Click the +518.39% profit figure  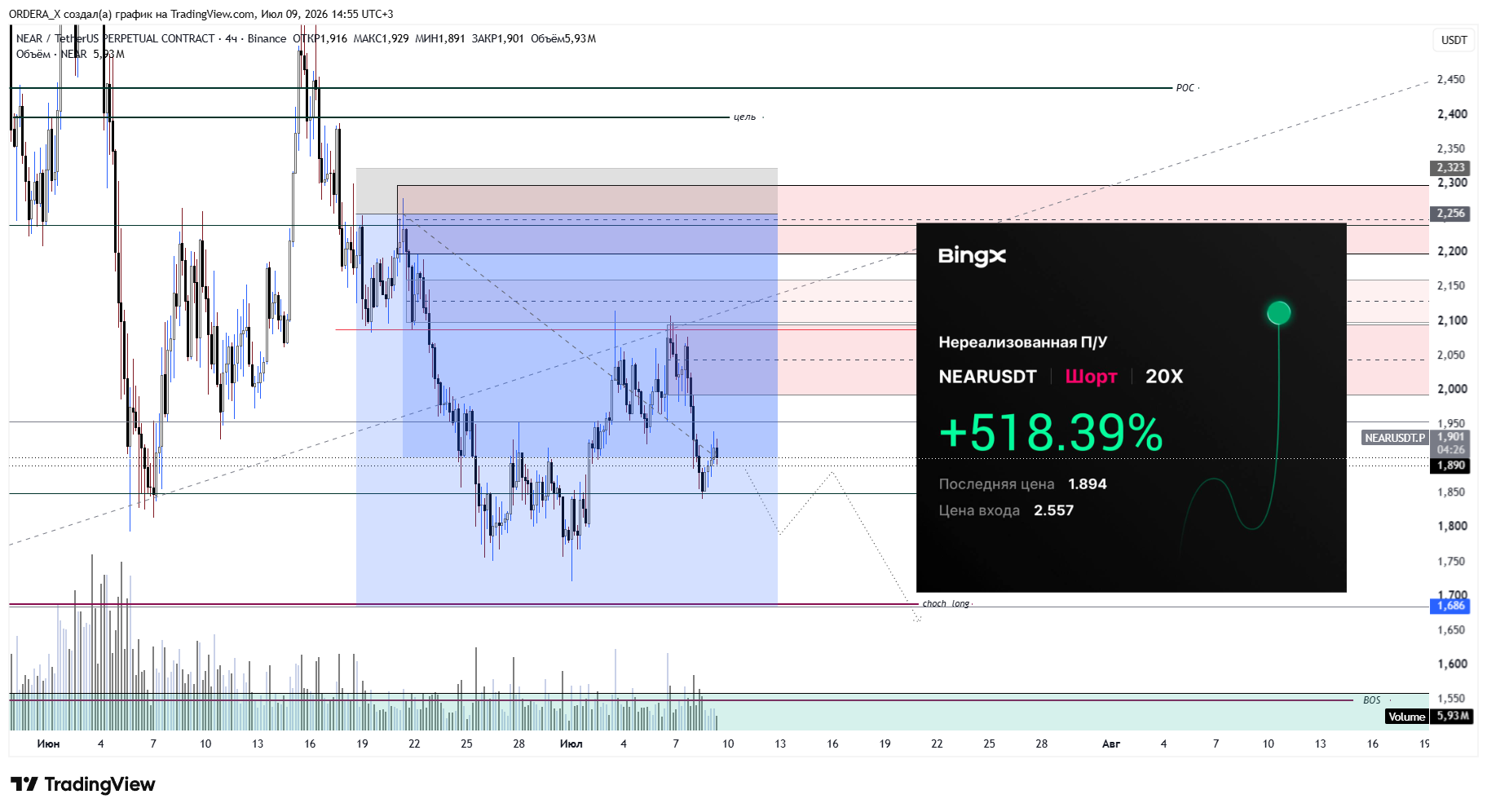(1052, 432)
